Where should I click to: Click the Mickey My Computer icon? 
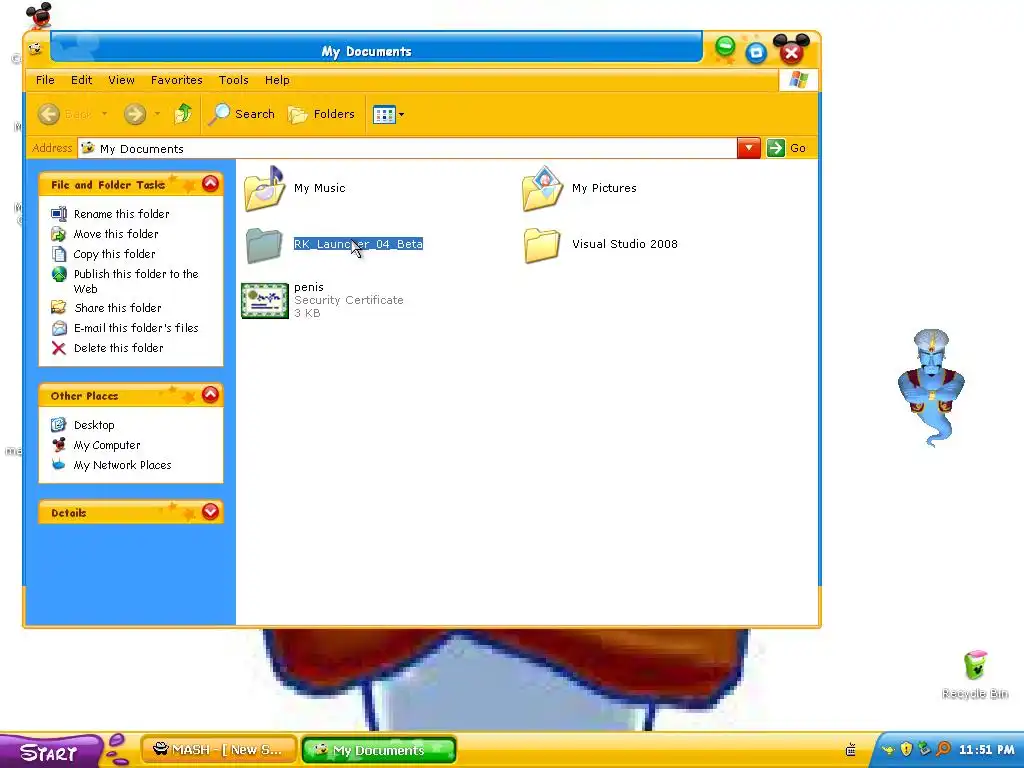click(x=59, y=445)
